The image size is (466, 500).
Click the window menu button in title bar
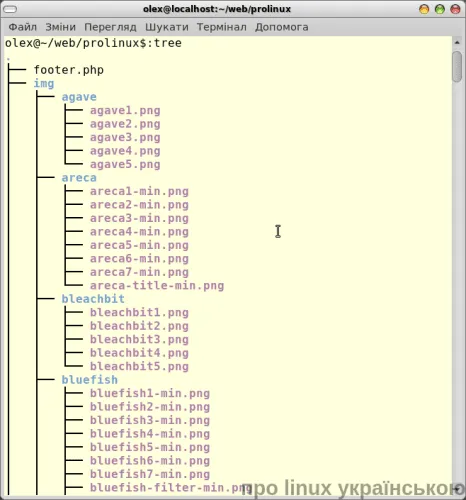10,9
